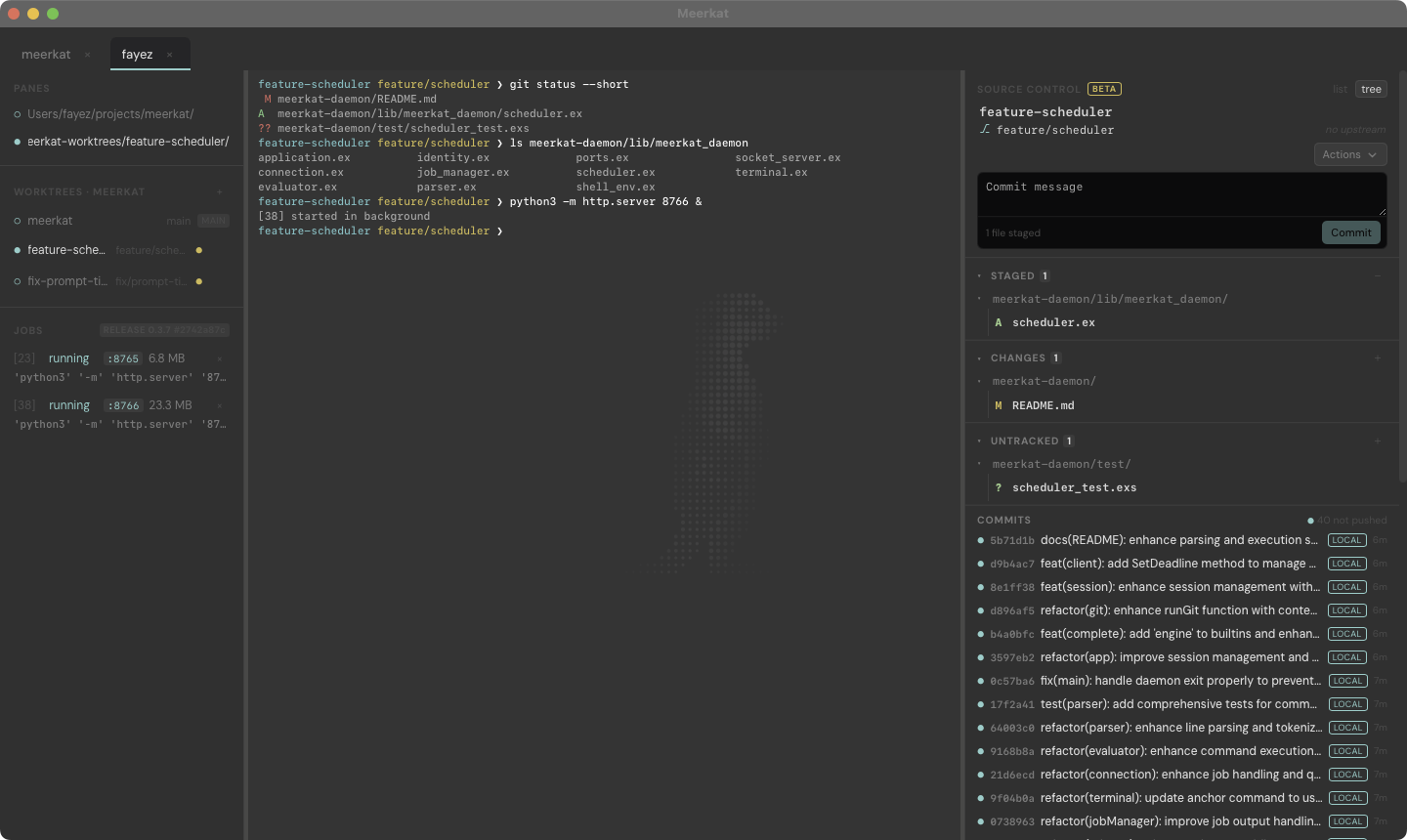Screen dimensions: 1407x840
Task: Click the terminal prompt line at the bottom
Action: tap(602, 231)
